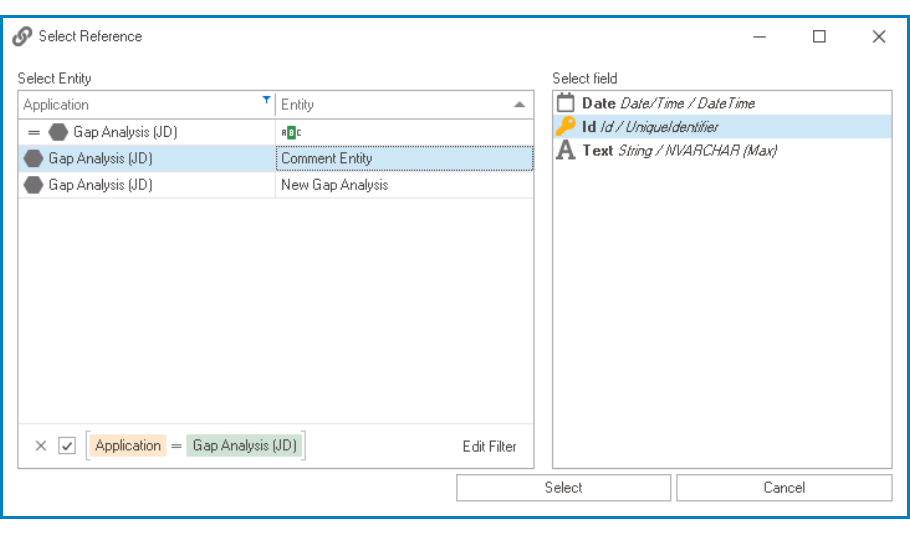
Task: Select the New Gap Analysis entity
Action: [405, 185]
